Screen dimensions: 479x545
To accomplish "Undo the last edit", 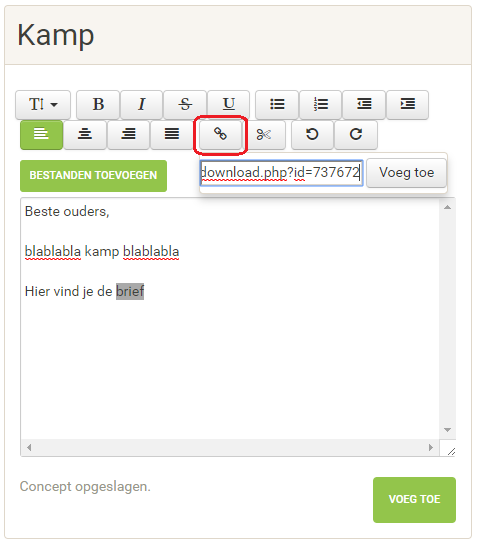I will 312,135.
